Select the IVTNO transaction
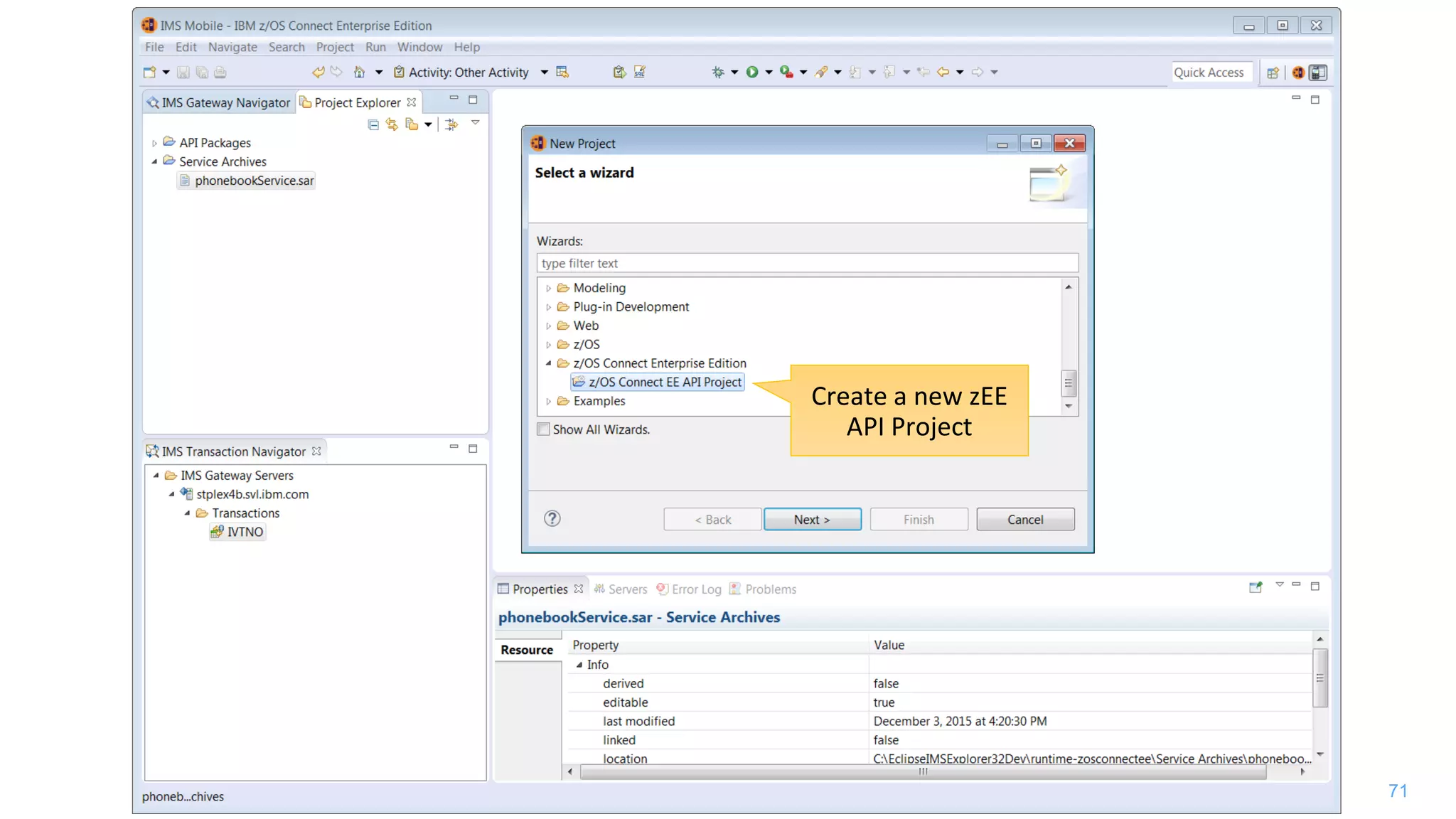The width and height of the screenshot is (1456, 819). point(237,532)
